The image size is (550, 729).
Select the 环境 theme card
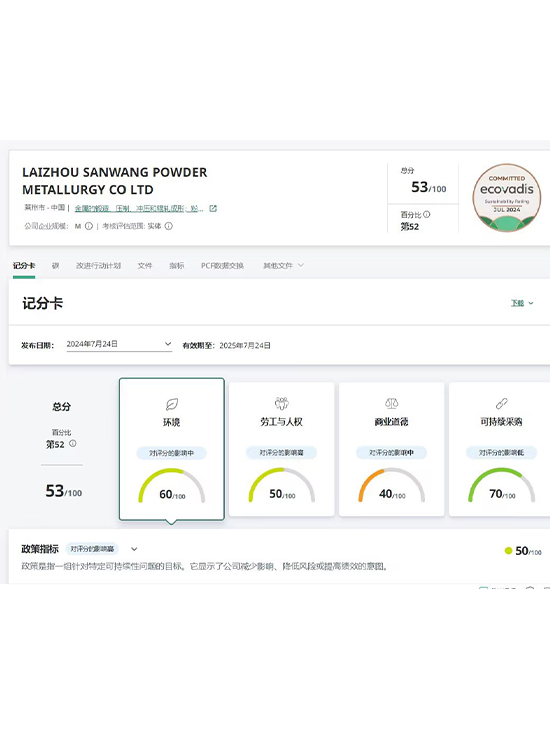click(x=172, y=449)
